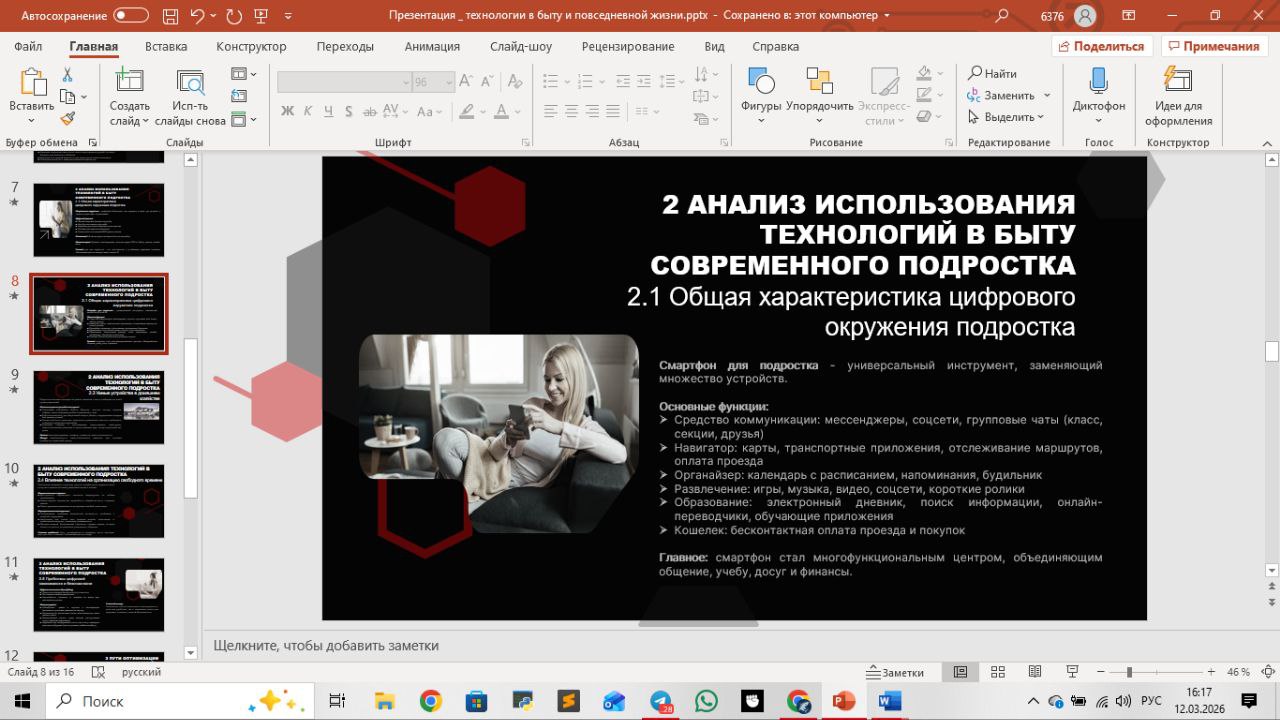
Task: Toggle text Shadow (S) formatting
Action: point(347,111)
